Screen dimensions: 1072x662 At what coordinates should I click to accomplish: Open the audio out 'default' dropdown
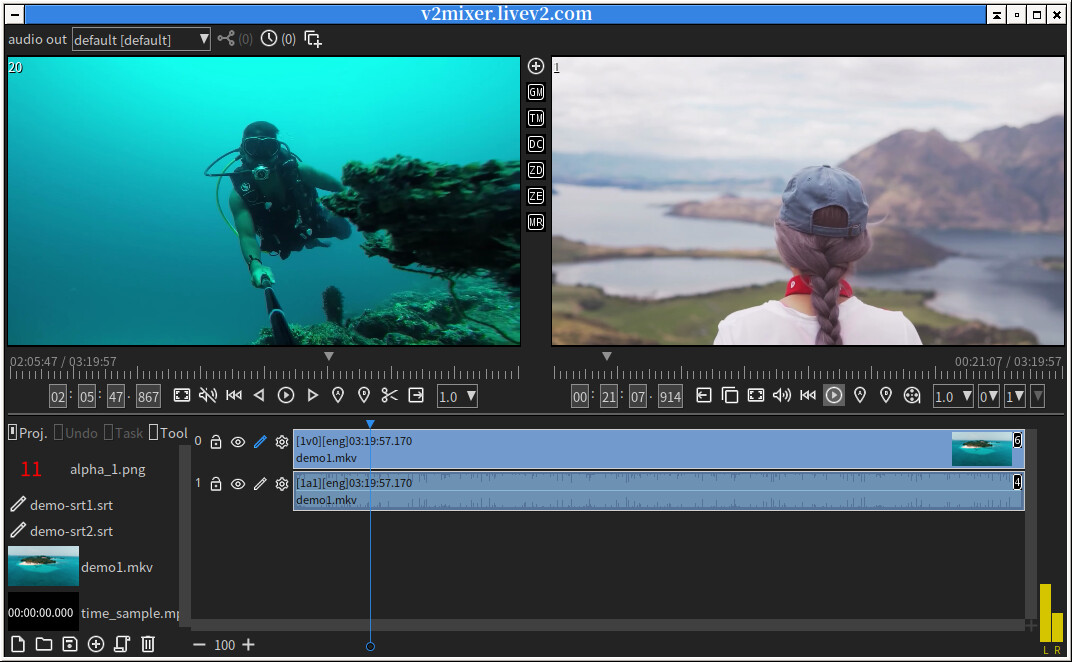140,39
